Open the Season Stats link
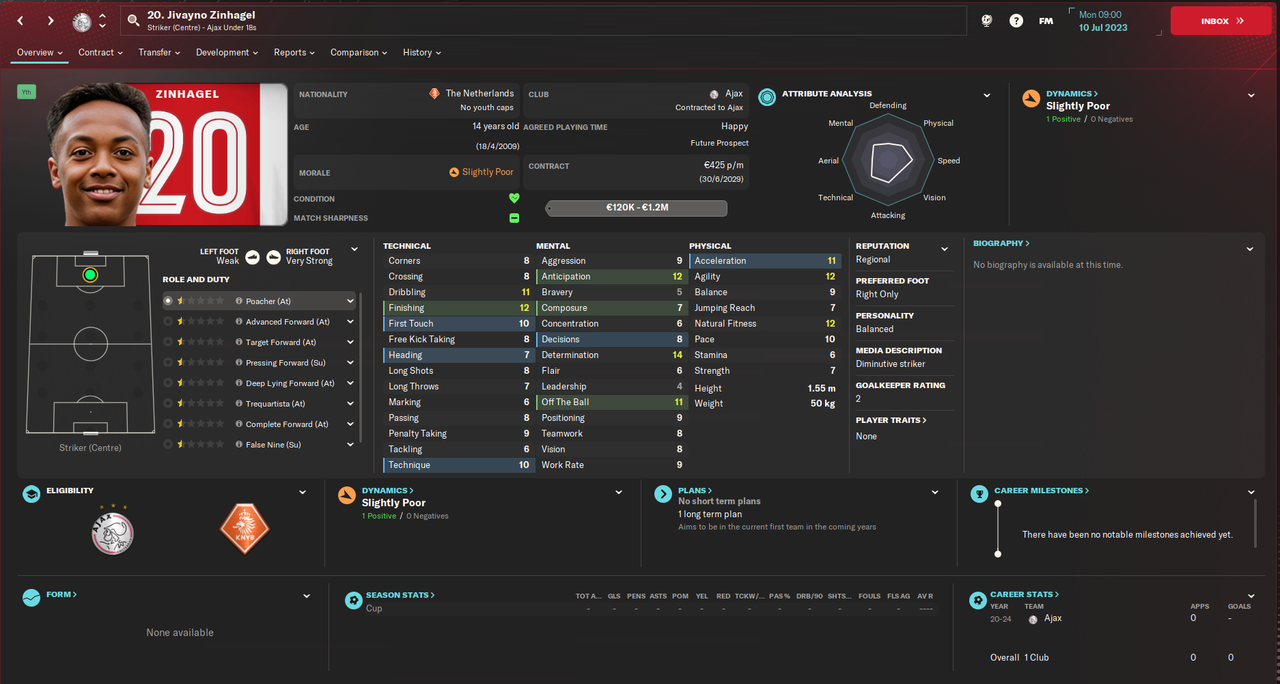 click(x=400, y=595)
